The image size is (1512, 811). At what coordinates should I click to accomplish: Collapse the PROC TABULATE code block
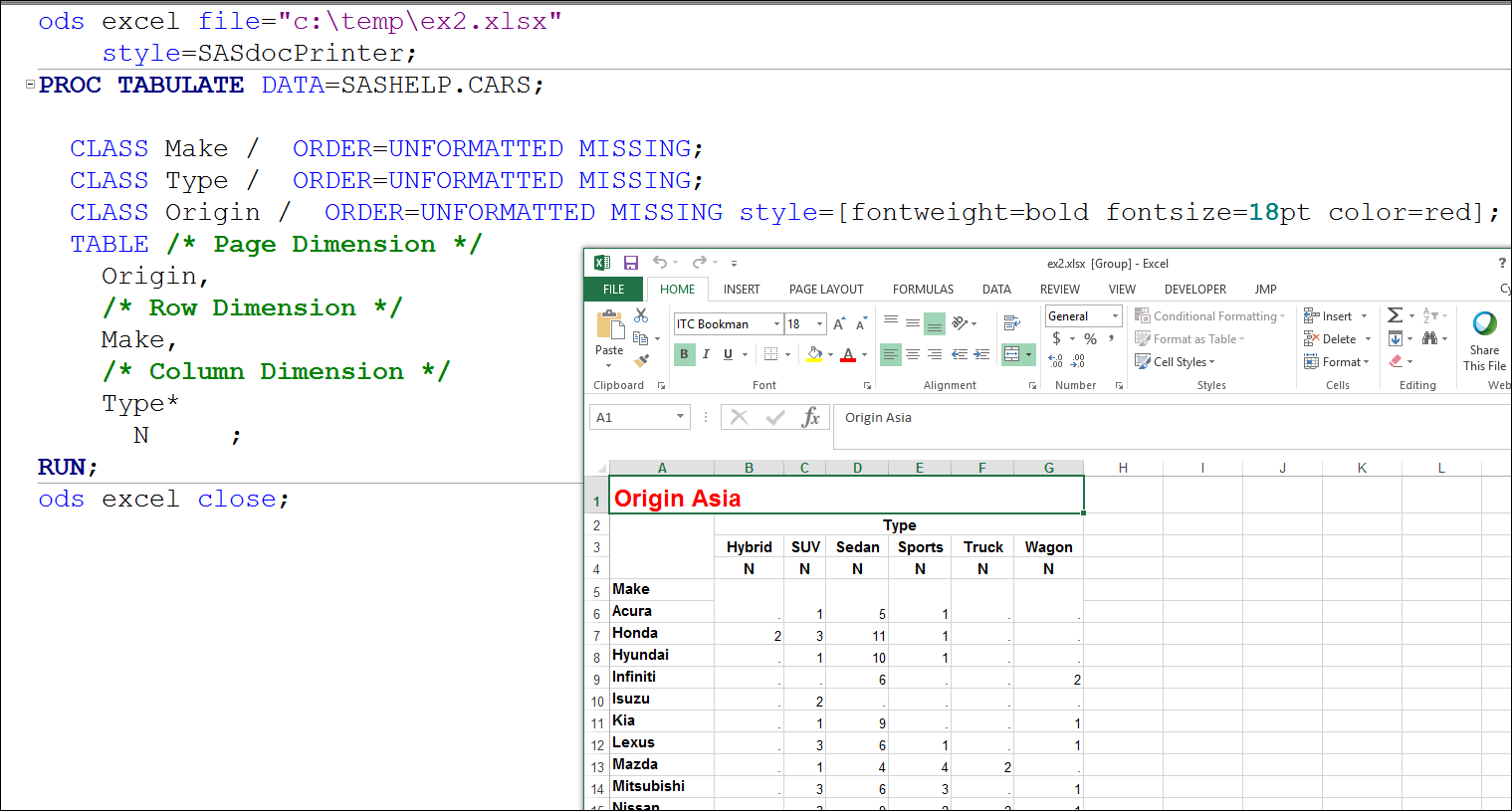tap(30, 85)
